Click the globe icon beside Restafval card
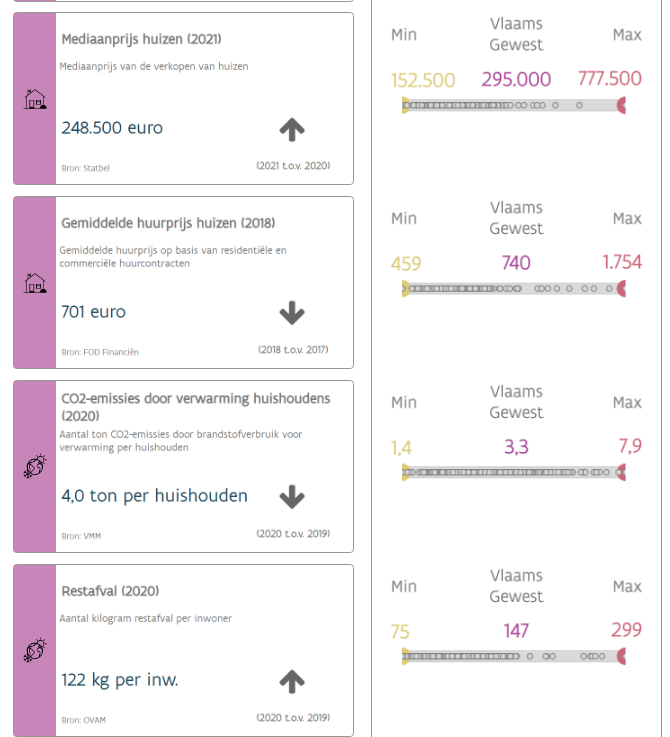The height and width of the screenshot is (737, 670). (x=35, y=651)
